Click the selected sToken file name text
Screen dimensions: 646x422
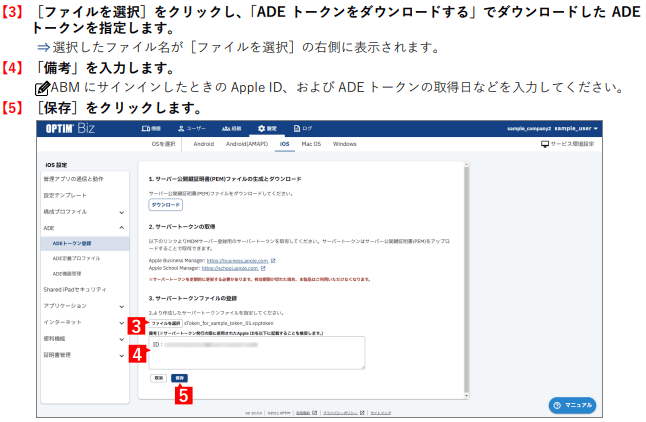click(229, 324)
